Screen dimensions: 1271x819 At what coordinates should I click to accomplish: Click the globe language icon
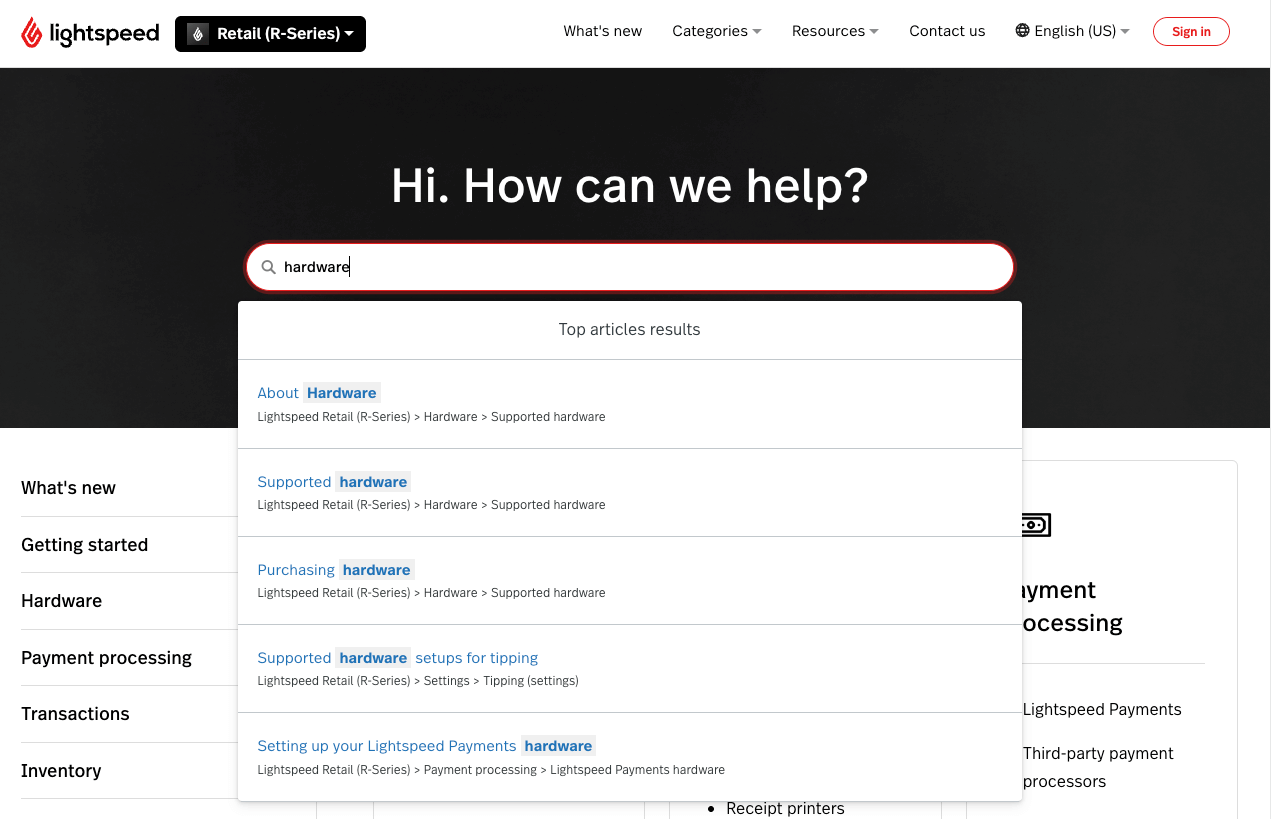[x=1022, y=31]
